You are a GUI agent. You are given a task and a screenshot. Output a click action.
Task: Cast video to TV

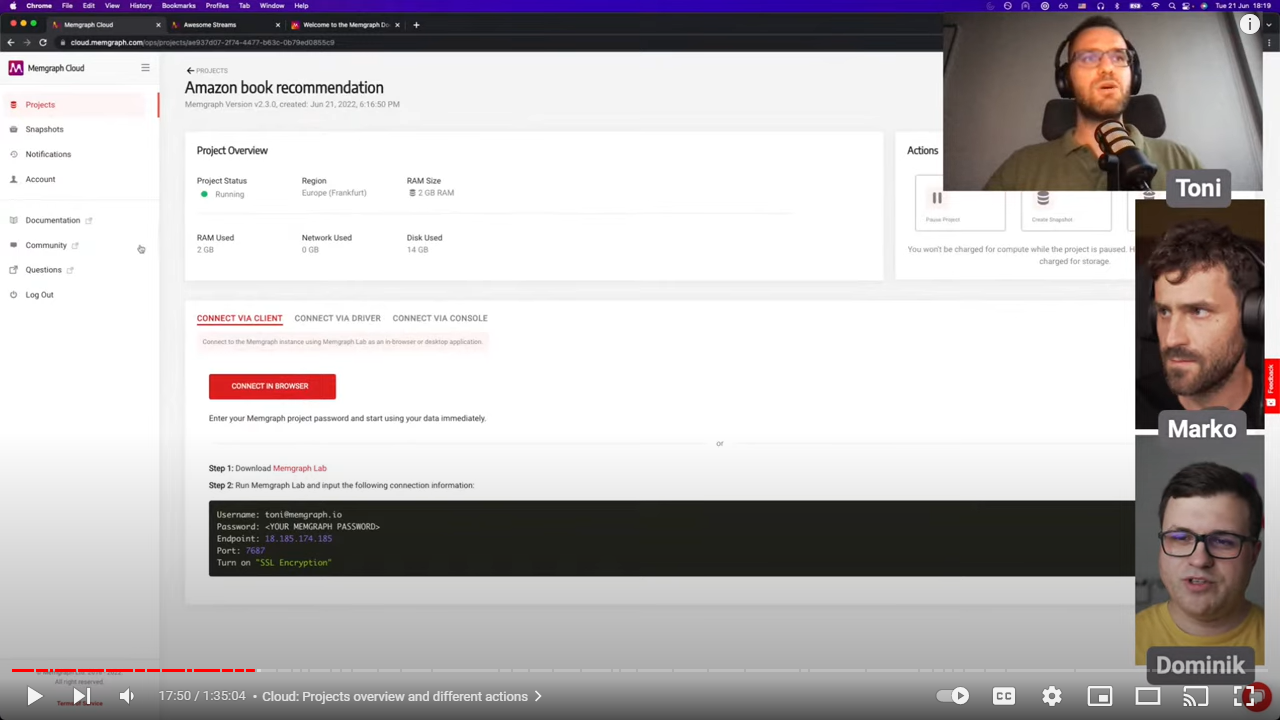(1196, 696)
